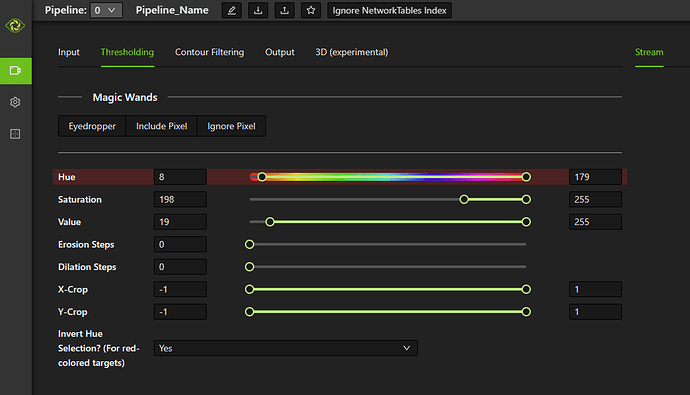Viewport: 690px width, 395px height.
Task: Open the 3D (experimental) tab
Action: [x=352, y=52]
